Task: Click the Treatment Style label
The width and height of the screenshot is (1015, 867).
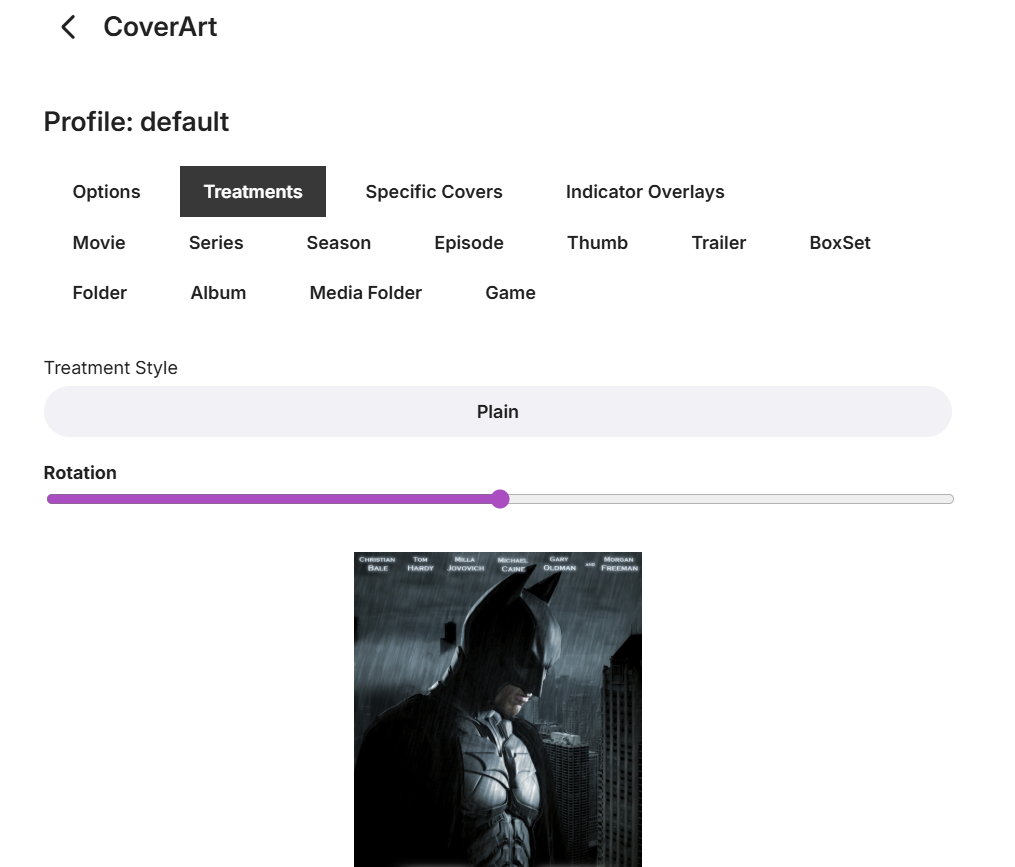Action: coord(111,368)
